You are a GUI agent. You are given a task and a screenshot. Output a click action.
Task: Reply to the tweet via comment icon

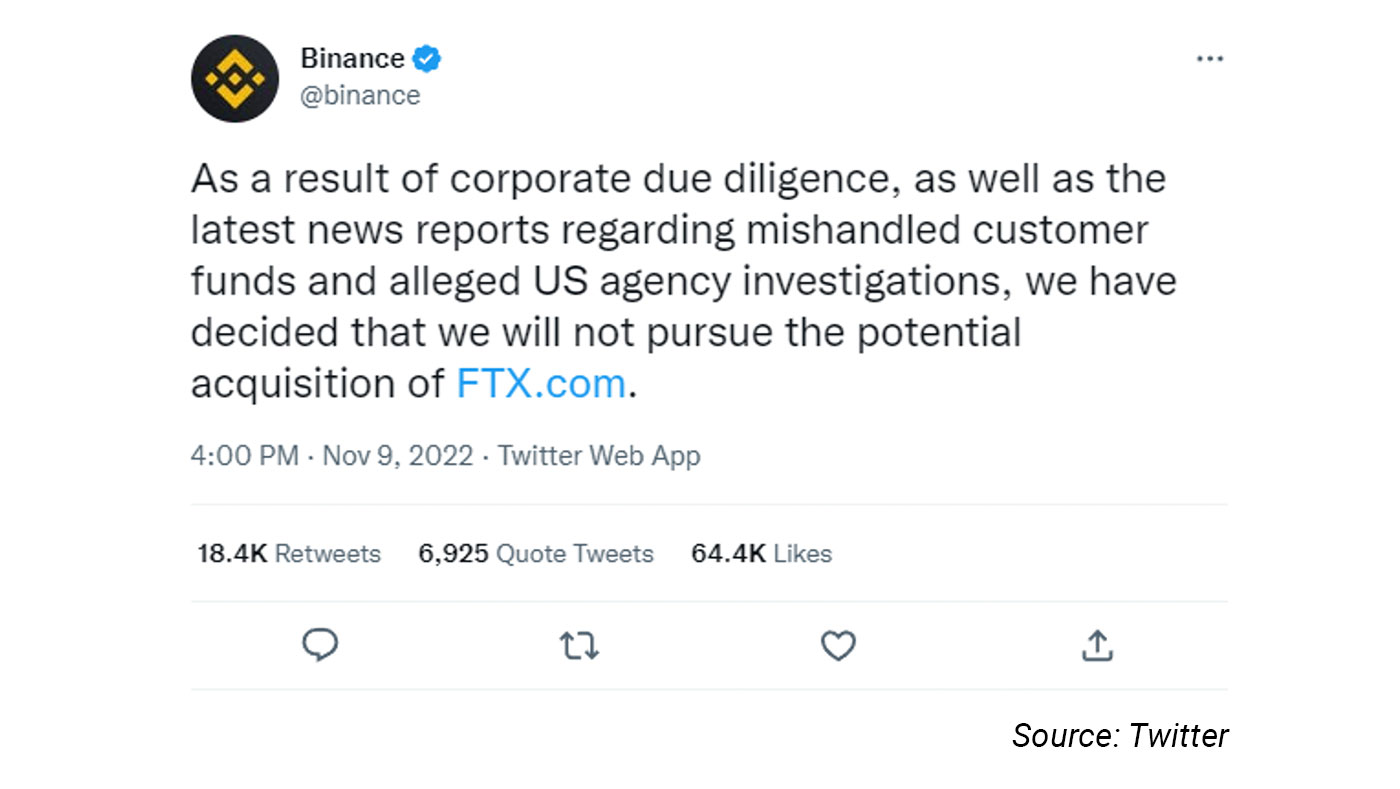pos(320,645)
